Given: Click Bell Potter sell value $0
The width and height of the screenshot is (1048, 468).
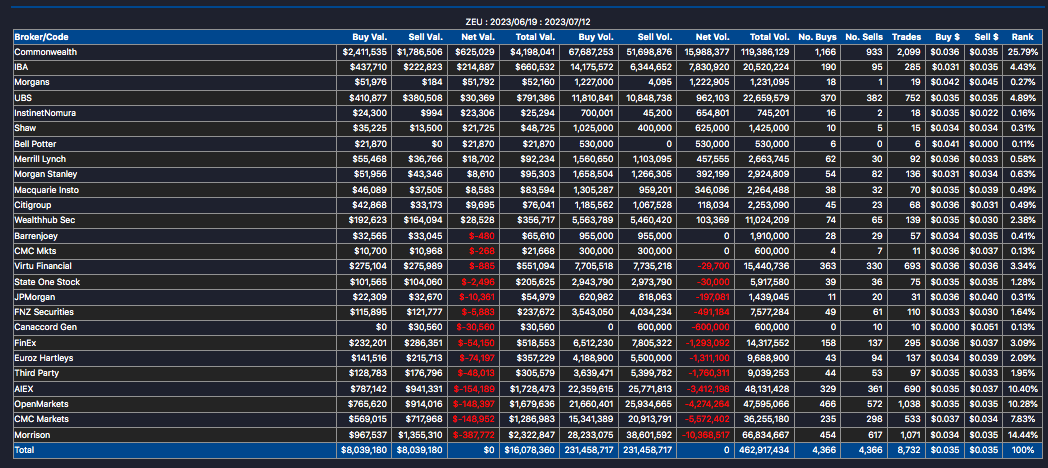Looking at the screenshot, I should point(436,144).
